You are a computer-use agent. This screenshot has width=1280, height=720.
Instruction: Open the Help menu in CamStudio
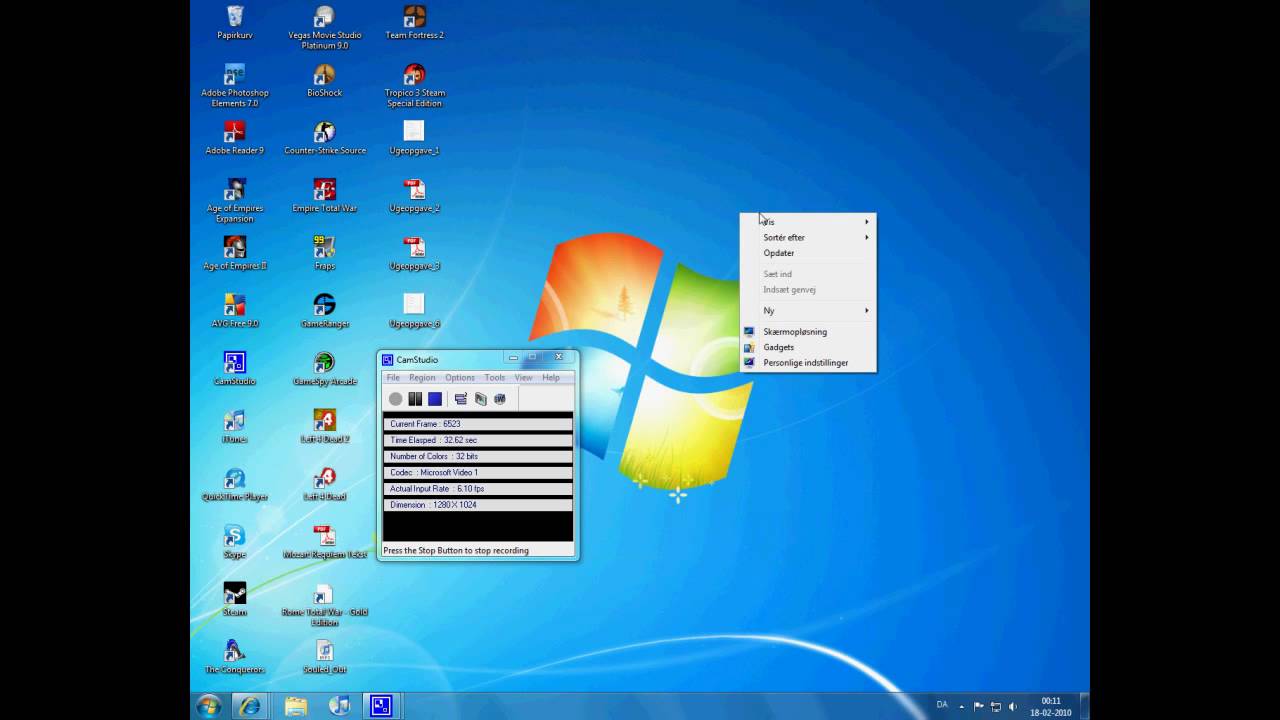[551, 378]
